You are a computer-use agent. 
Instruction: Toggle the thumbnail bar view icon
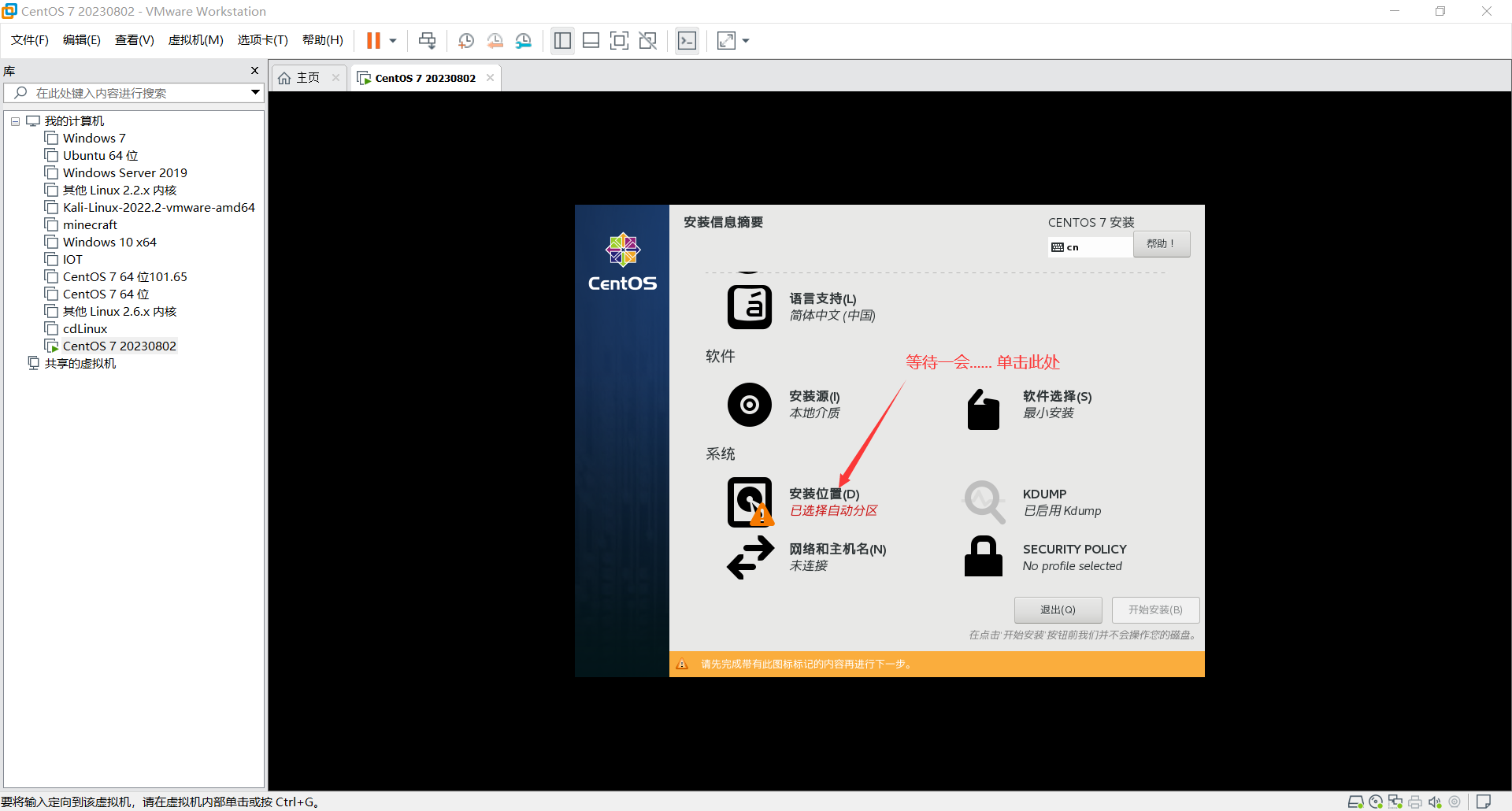(x=591, y=41)
